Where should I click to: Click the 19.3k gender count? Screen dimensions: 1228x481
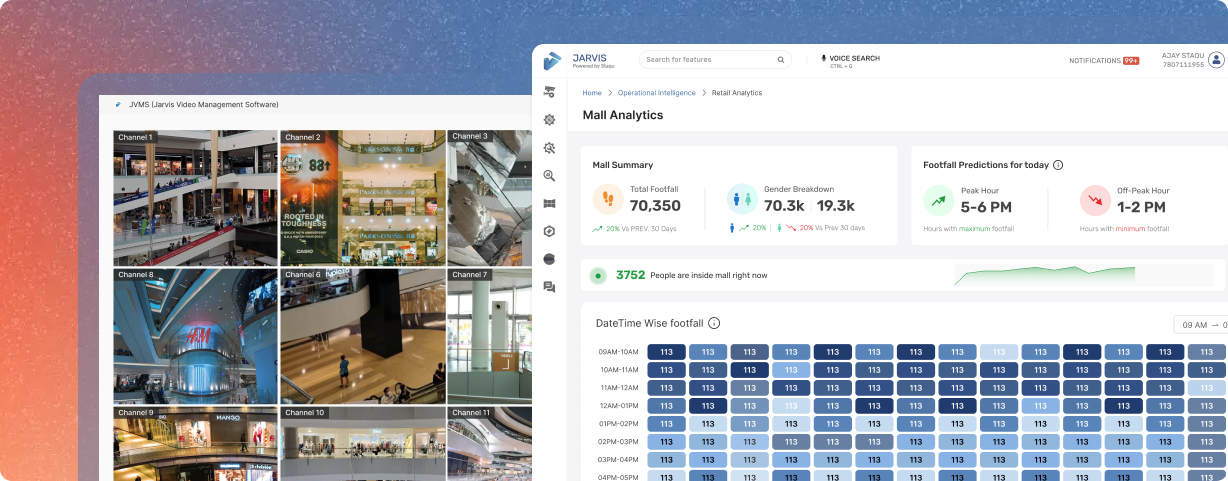click(836, 206)
